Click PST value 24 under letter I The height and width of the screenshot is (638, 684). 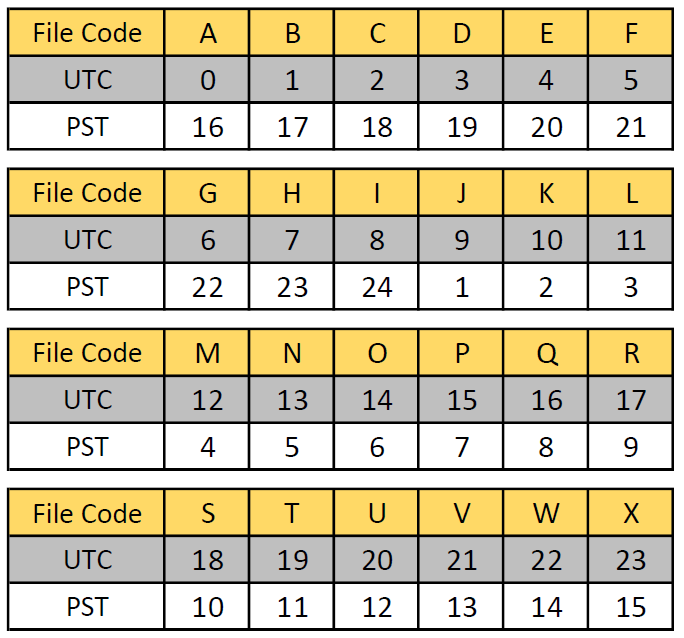(377, 287)
